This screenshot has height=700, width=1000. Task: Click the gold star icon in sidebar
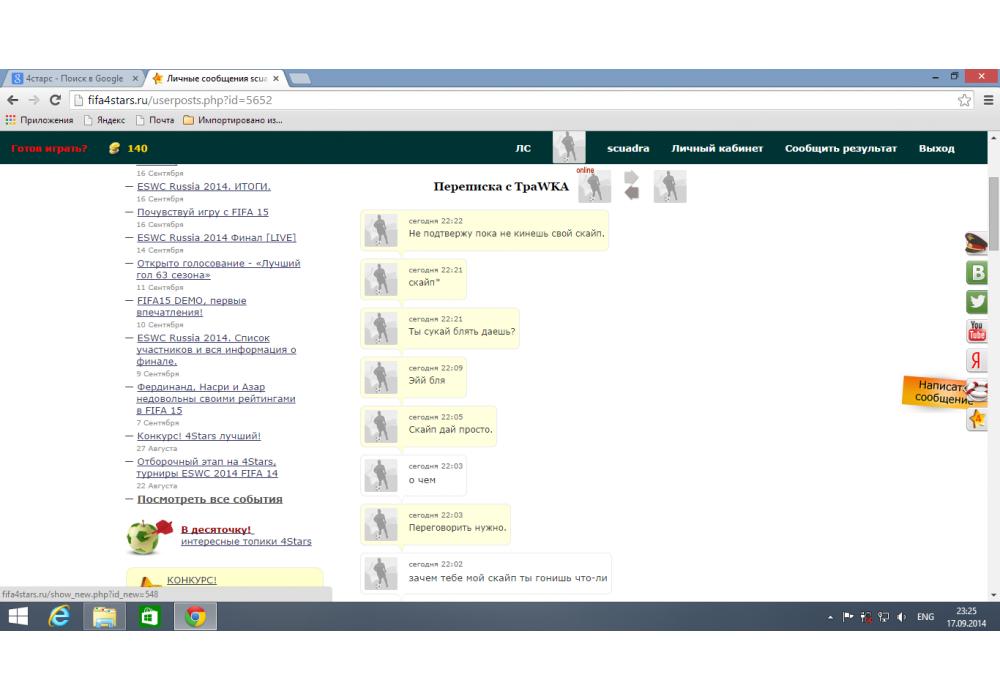[976, 420]
